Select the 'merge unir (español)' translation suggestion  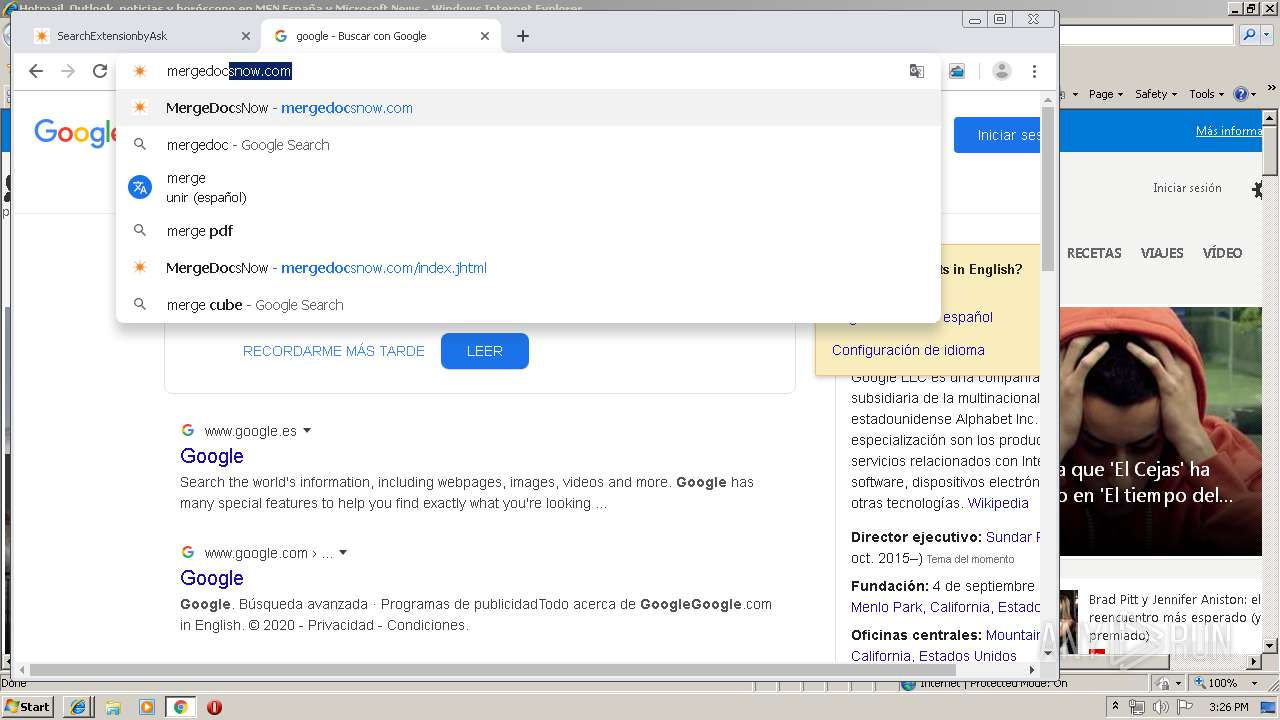(x=528, y=187)
